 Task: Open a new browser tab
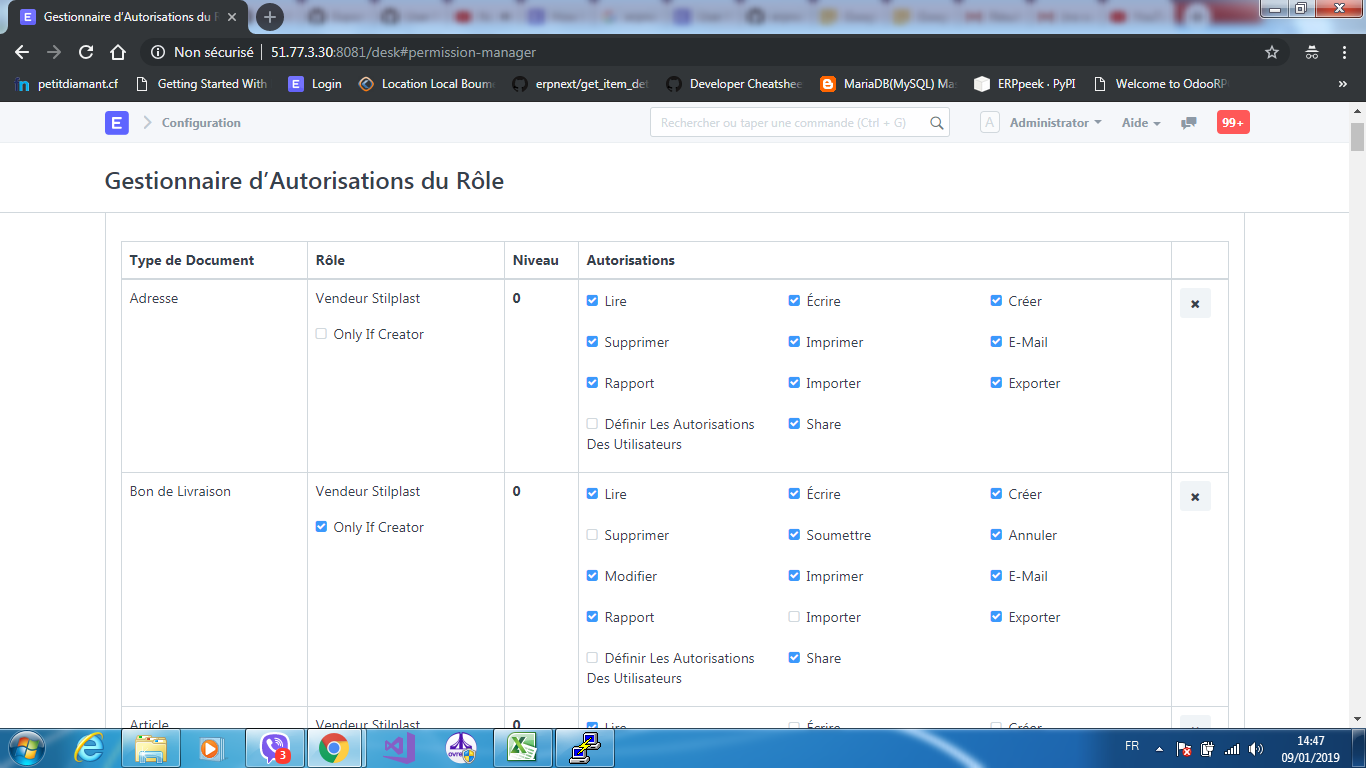point(269,17)
